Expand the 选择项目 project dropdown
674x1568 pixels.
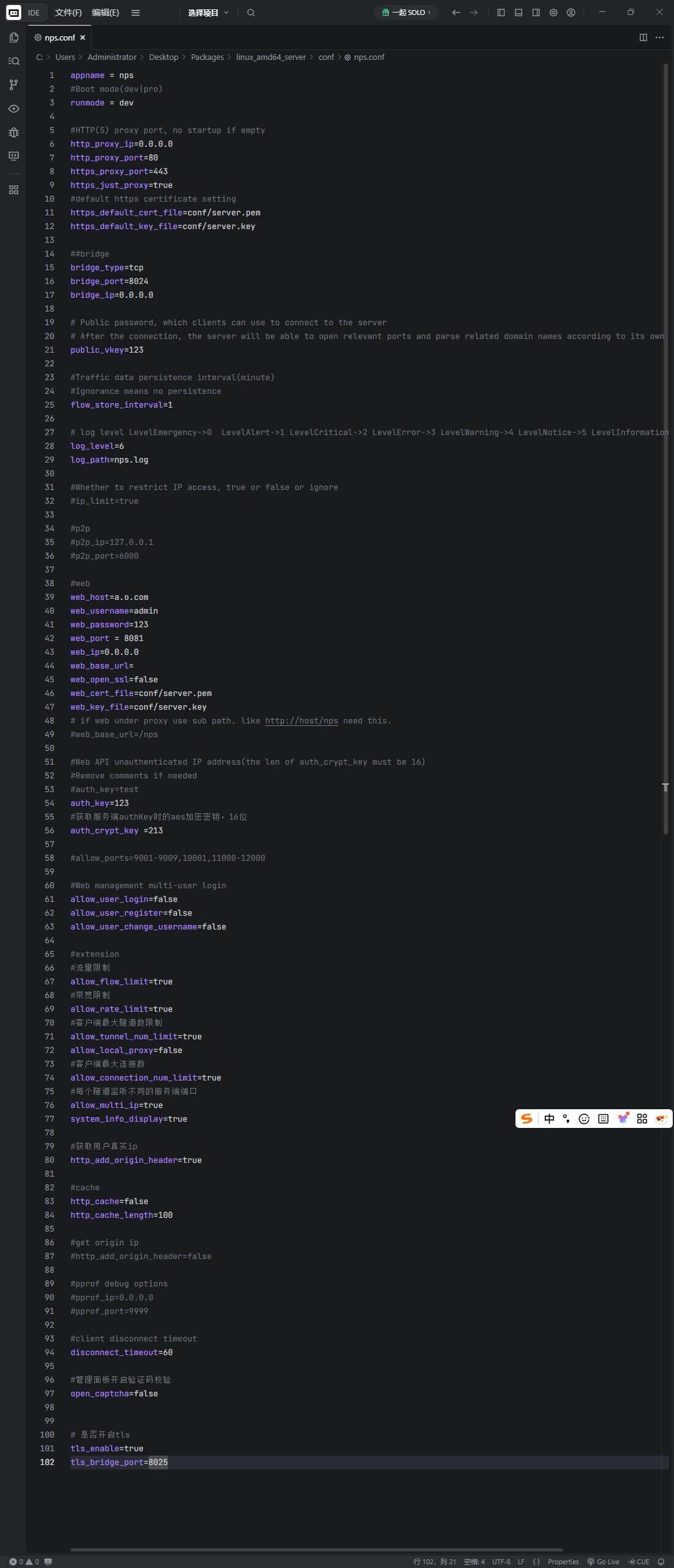pyautogui.click(x=208, y=12)
